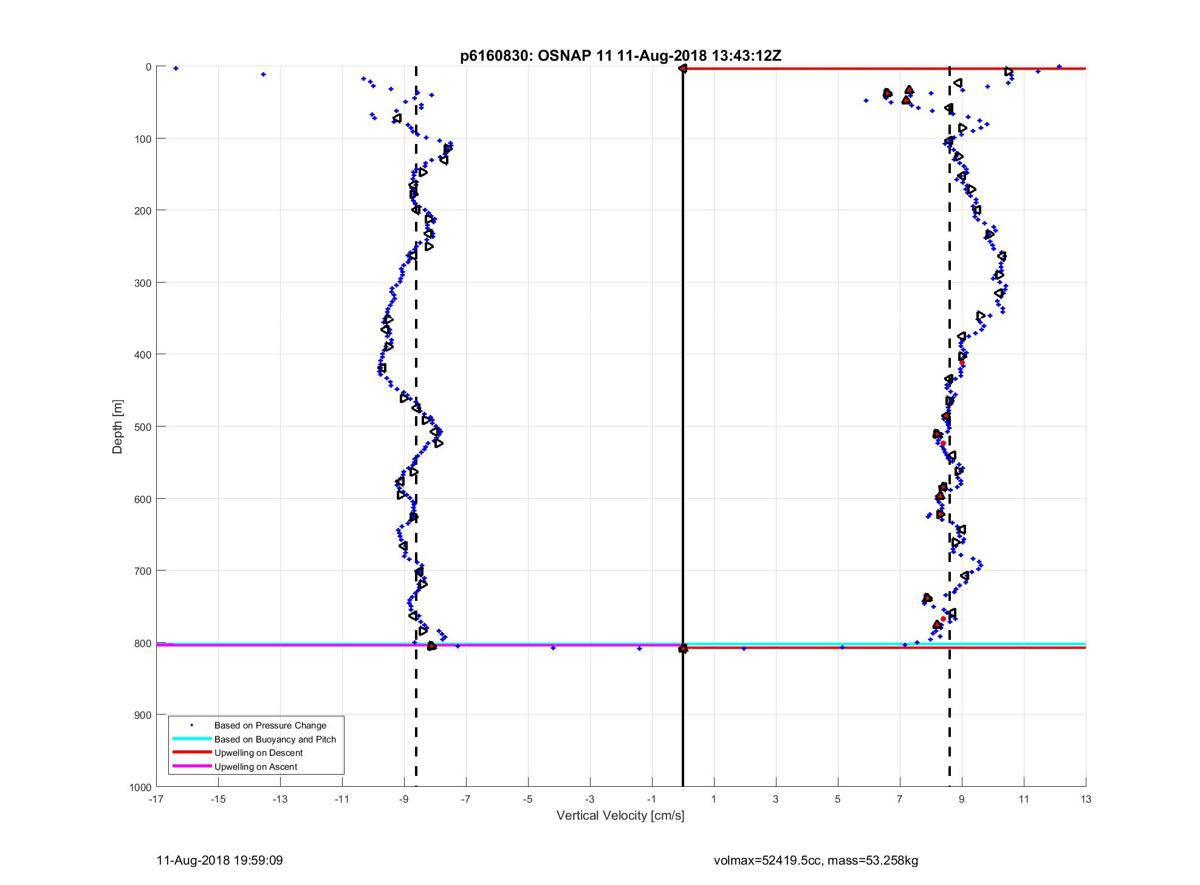
Task: Click the 'Based on Buoyancy and Pitch' legend entry
Action: tap(275, 739)
